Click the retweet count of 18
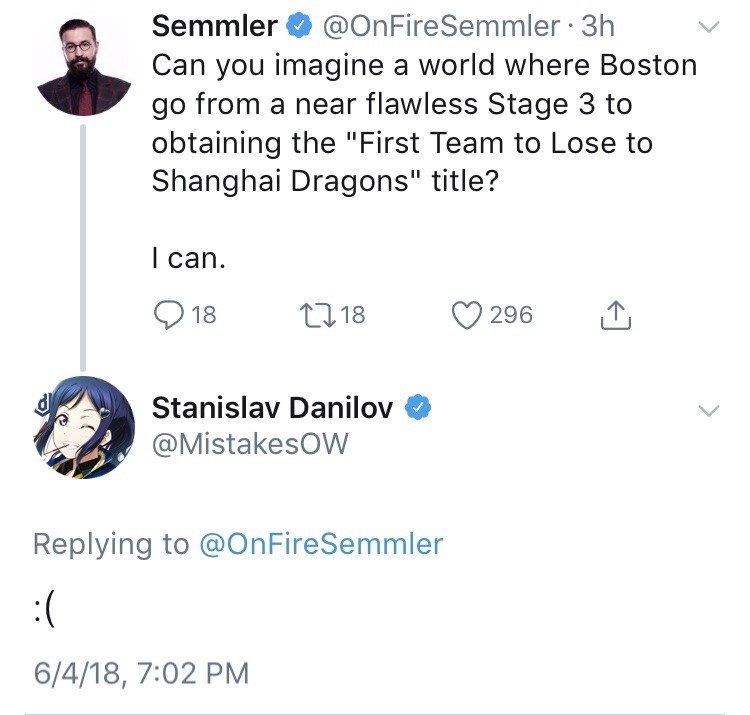 (353, 315)
